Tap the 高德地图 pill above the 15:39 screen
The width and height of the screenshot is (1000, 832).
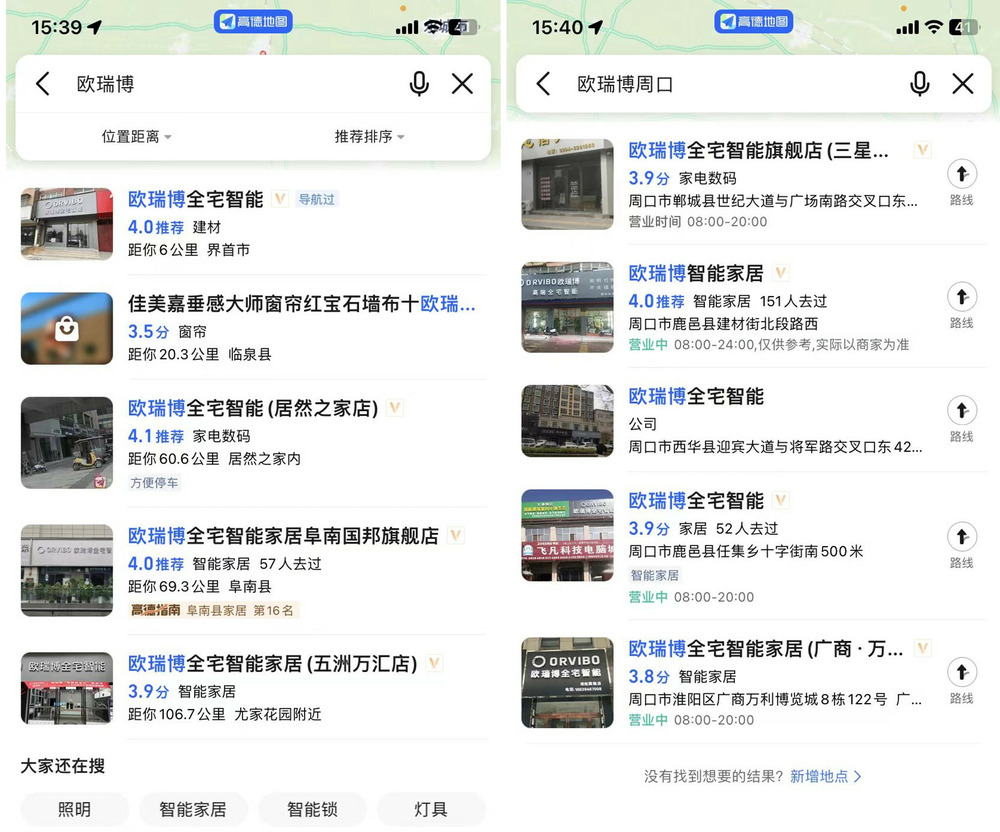pos(253,22)
